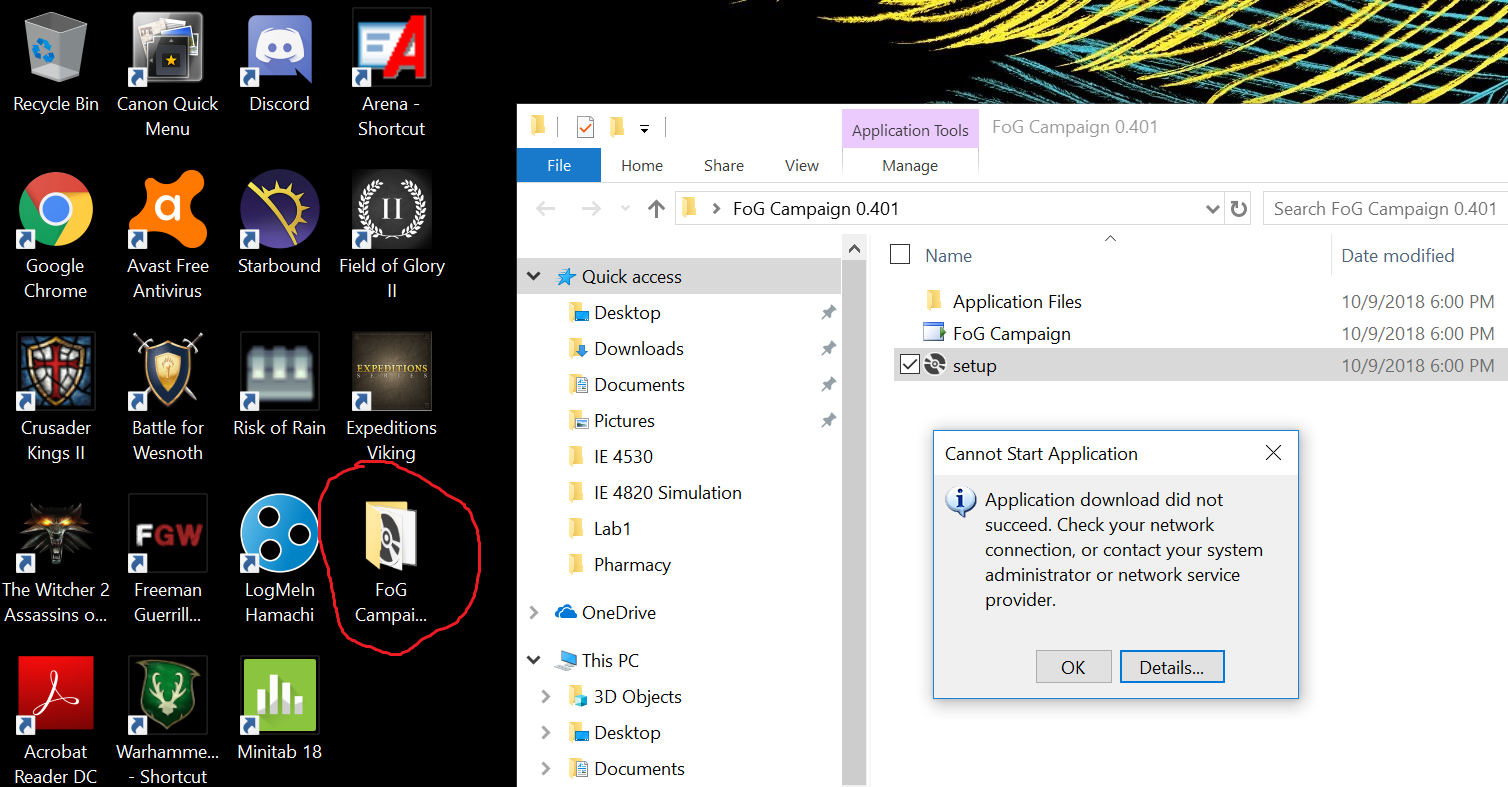Click the Details... button in error dialog
The image size is (1508, 787).
pos(1172,667)
